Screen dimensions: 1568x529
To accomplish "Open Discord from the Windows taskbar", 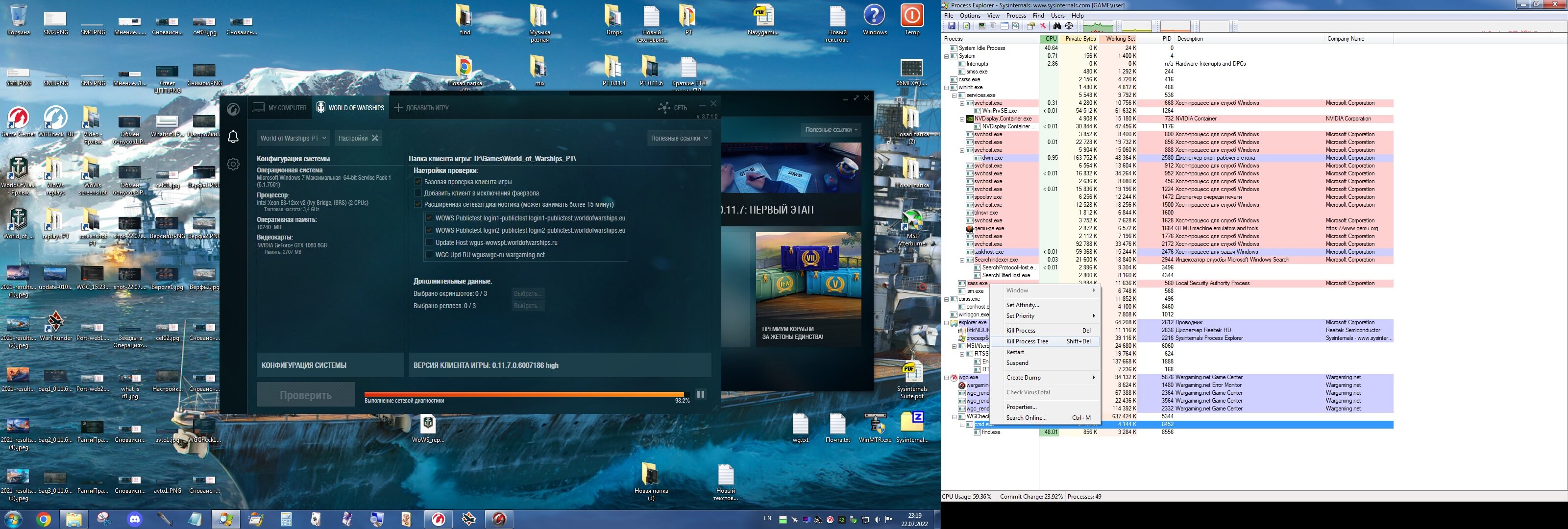I will 135,519.
